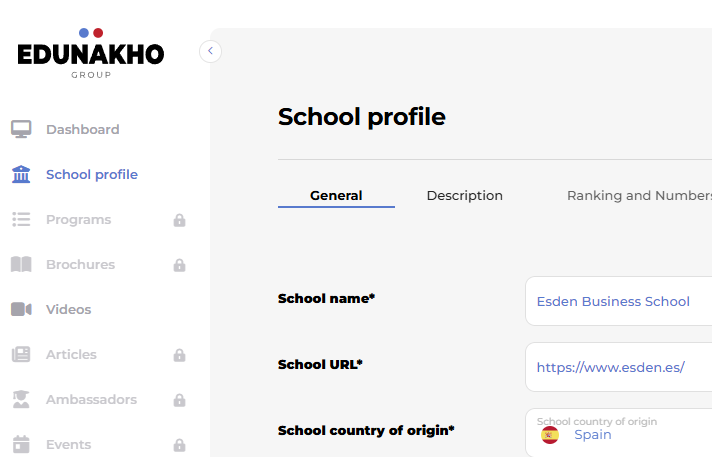
Task: Click into the School name field
Action: [x=620, y=301]
